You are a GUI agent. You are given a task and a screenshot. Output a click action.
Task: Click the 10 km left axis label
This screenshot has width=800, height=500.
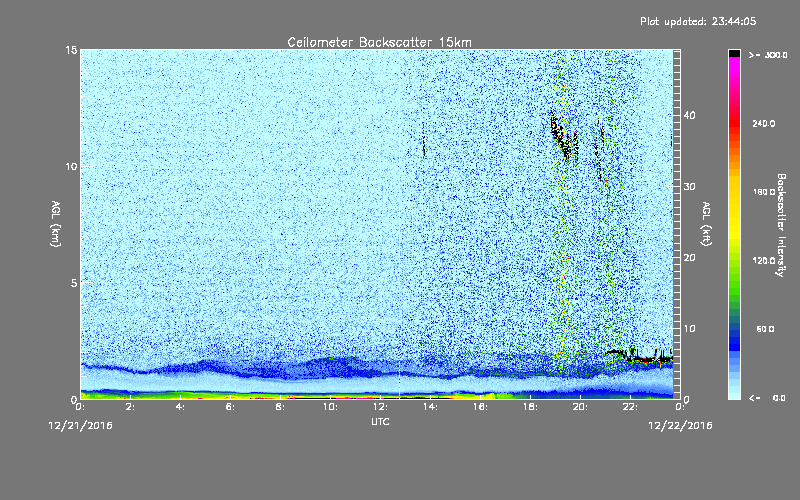pos(71,166)
